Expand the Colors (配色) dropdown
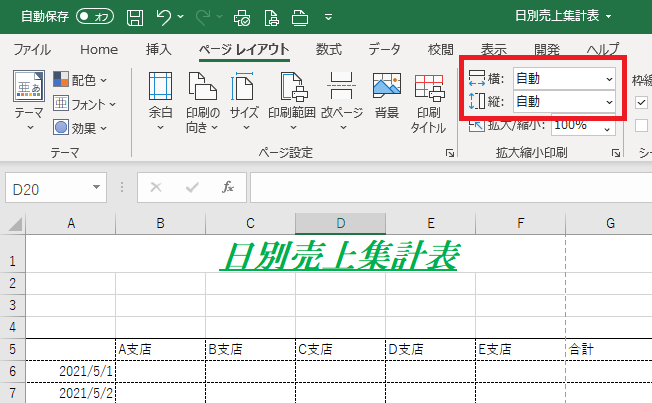The image size is (652, 403). [x=80, y=79]
